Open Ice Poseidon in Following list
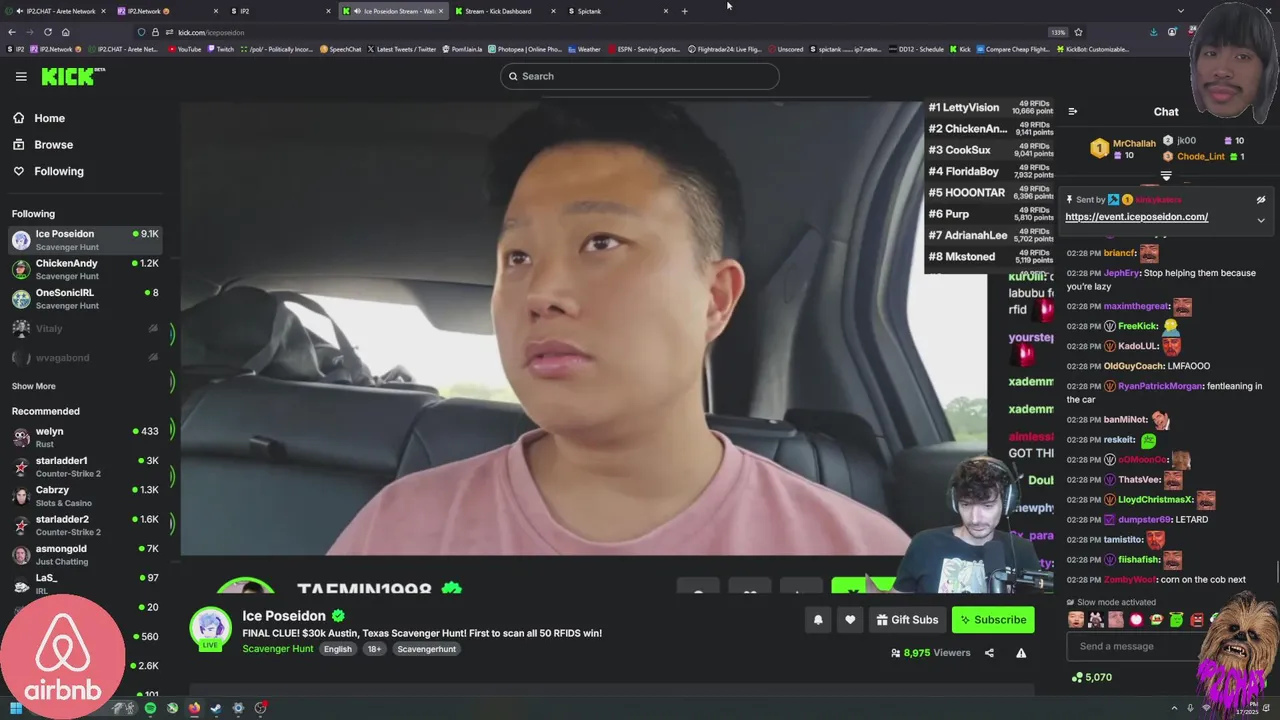 coord(85,240)
